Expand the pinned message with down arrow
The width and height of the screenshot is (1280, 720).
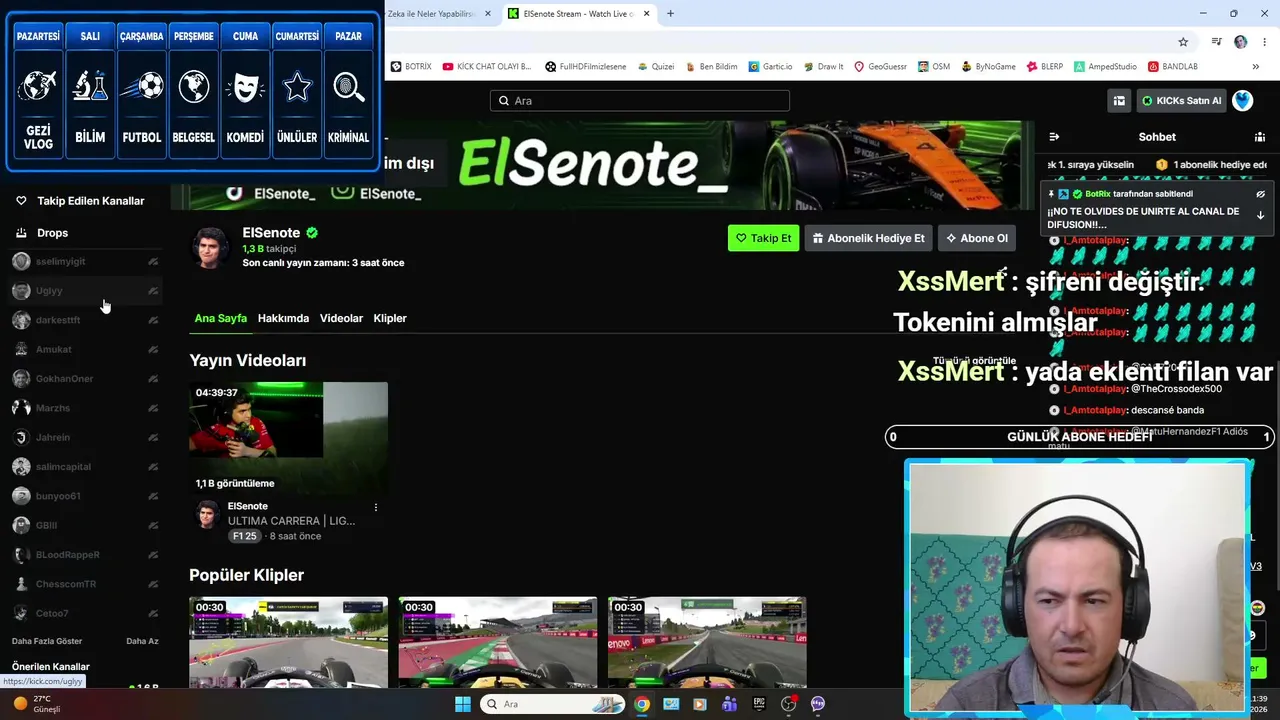pyautogui.click(x=1260, y=215)
